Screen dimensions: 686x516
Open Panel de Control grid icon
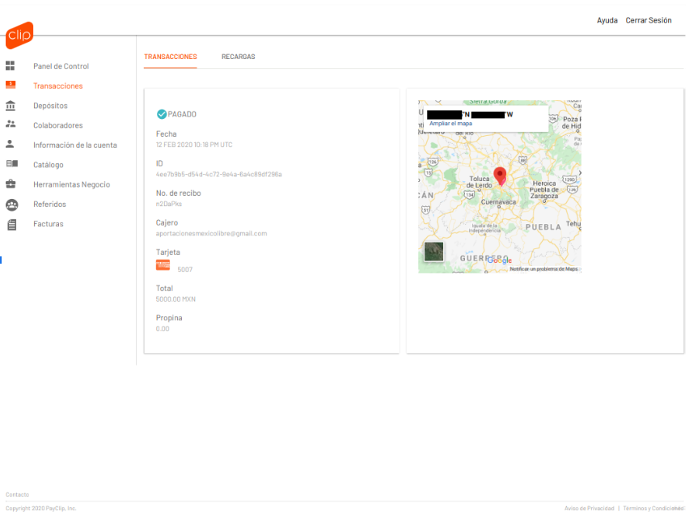[11, 66]
